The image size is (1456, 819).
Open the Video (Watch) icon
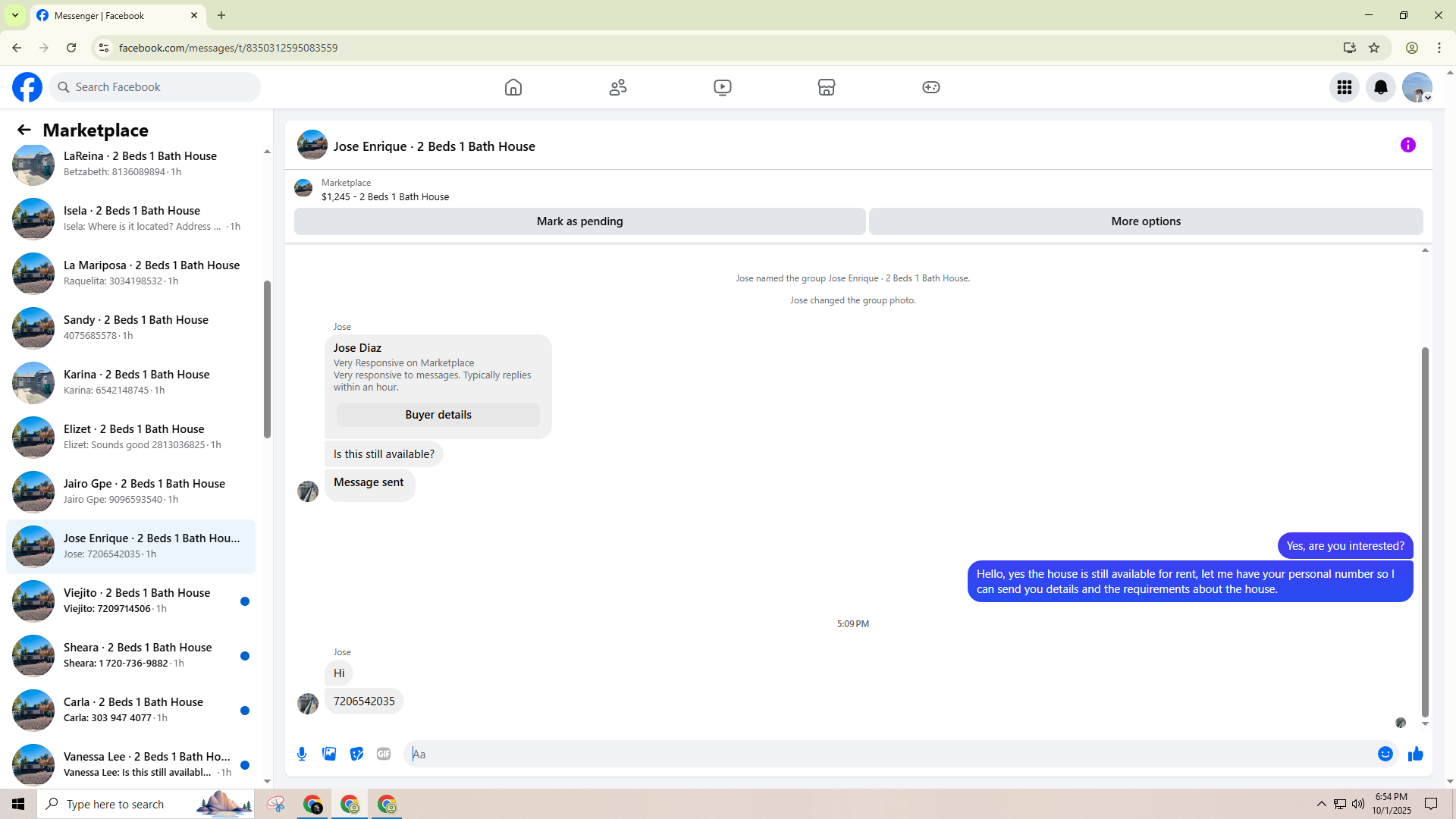(x=723, y=87)
